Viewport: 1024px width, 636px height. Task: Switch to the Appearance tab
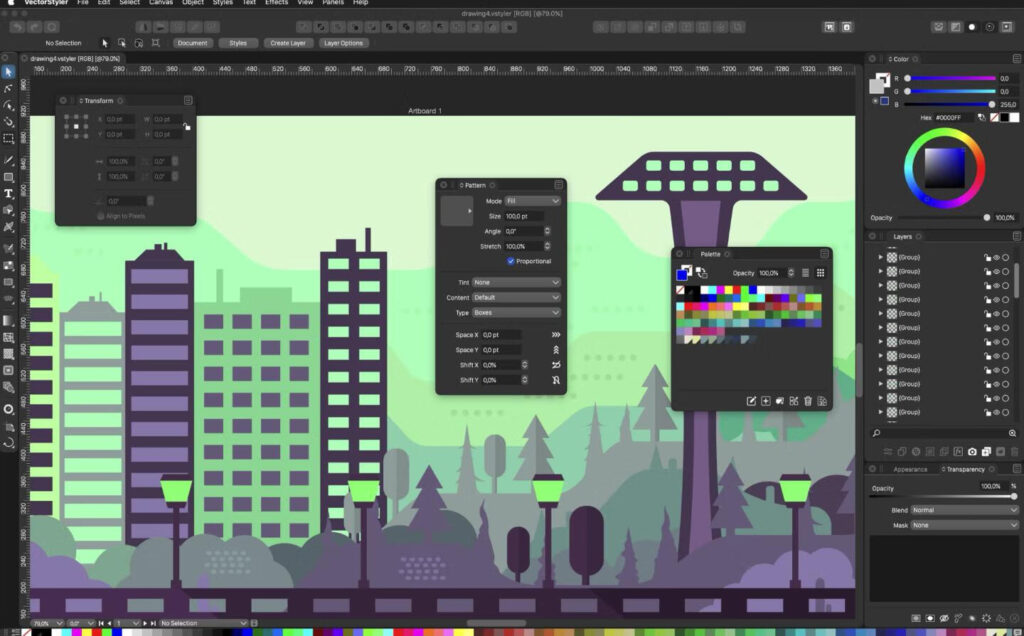(910, 469)
